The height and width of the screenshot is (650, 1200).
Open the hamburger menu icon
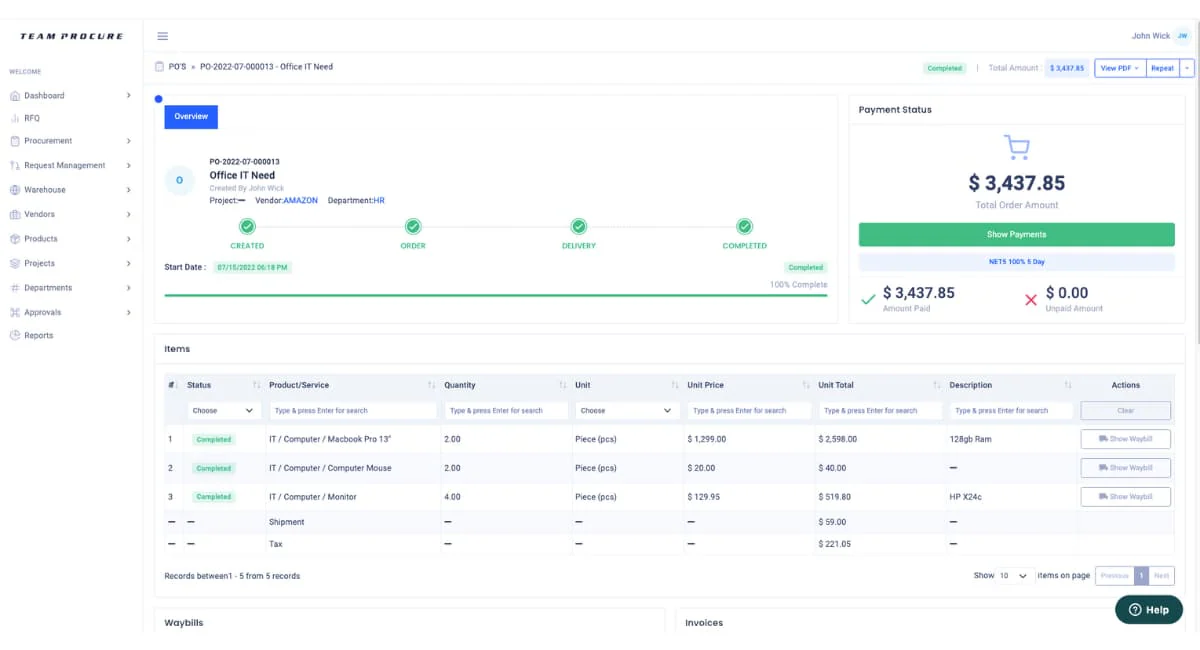click(162, 36)
